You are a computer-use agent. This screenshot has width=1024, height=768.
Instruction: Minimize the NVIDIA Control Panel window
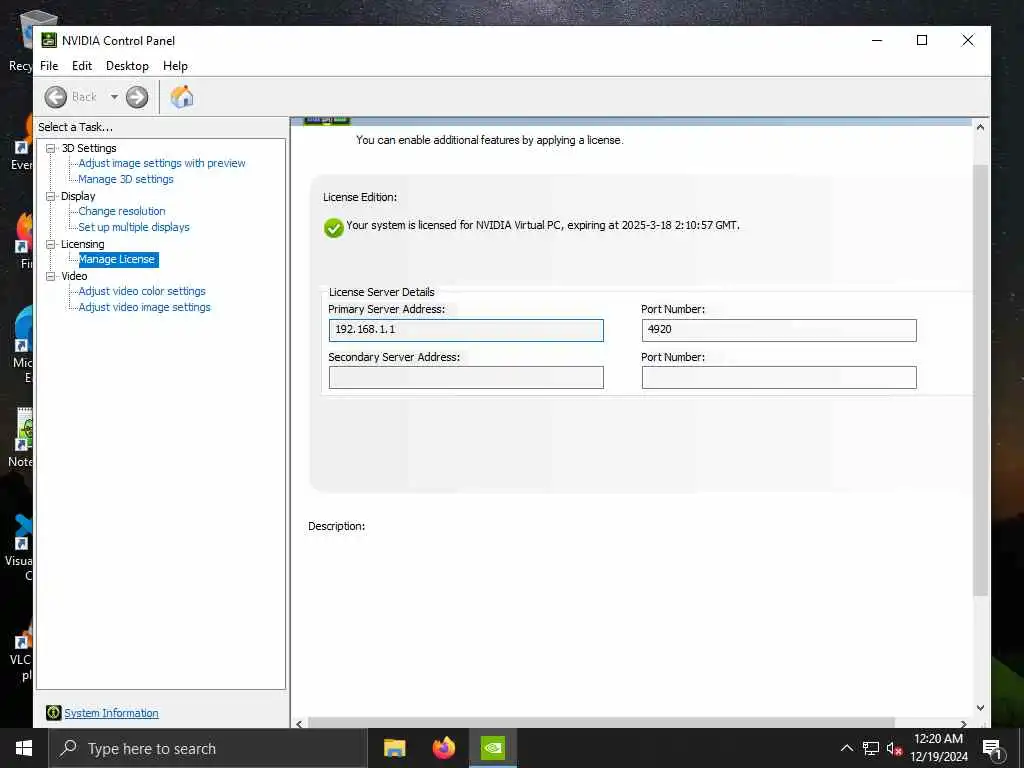pyautogui.click(x=877, y=40)
